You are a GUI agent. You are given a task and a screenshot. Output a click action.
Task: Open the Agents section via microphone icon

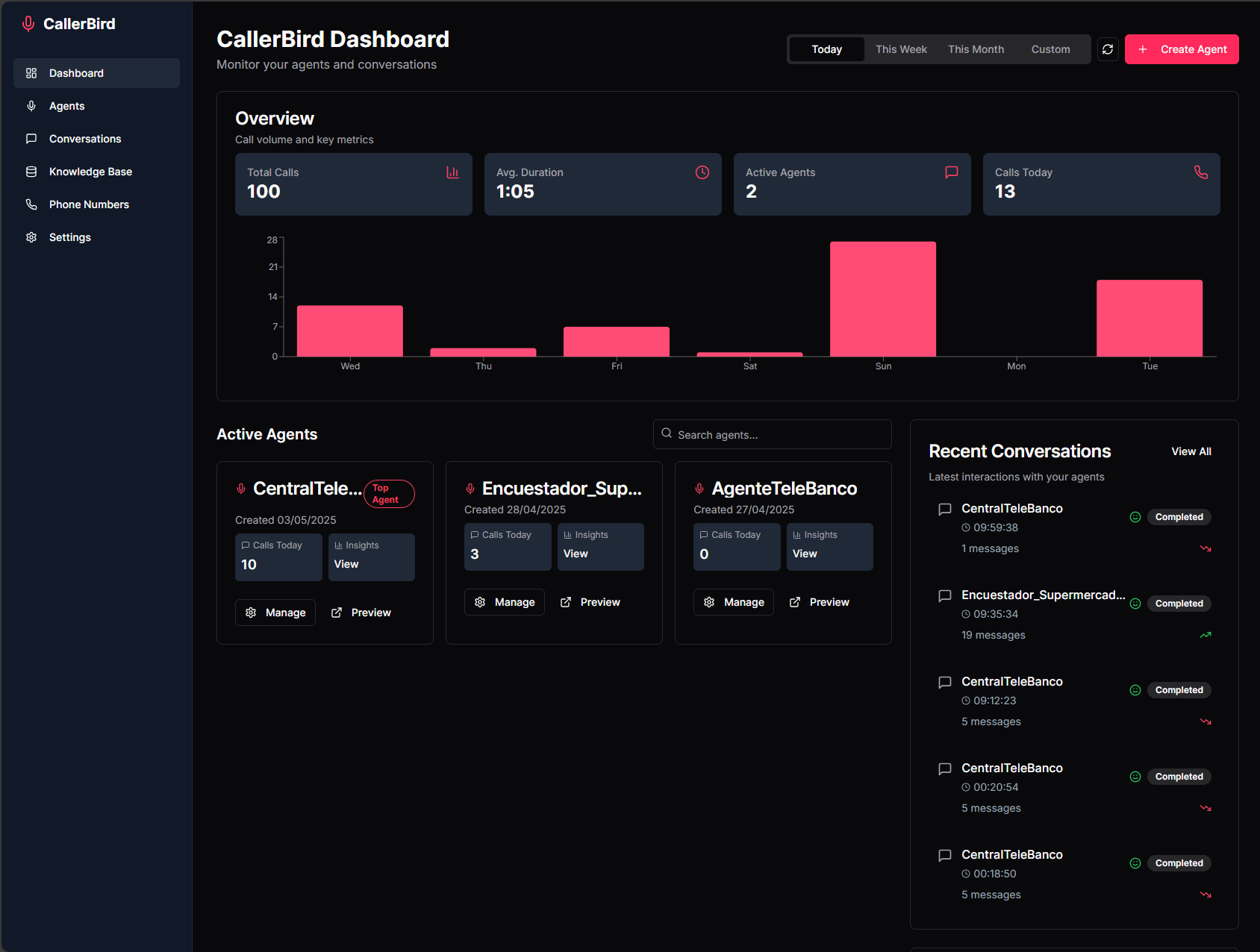(x=31, y=105)
